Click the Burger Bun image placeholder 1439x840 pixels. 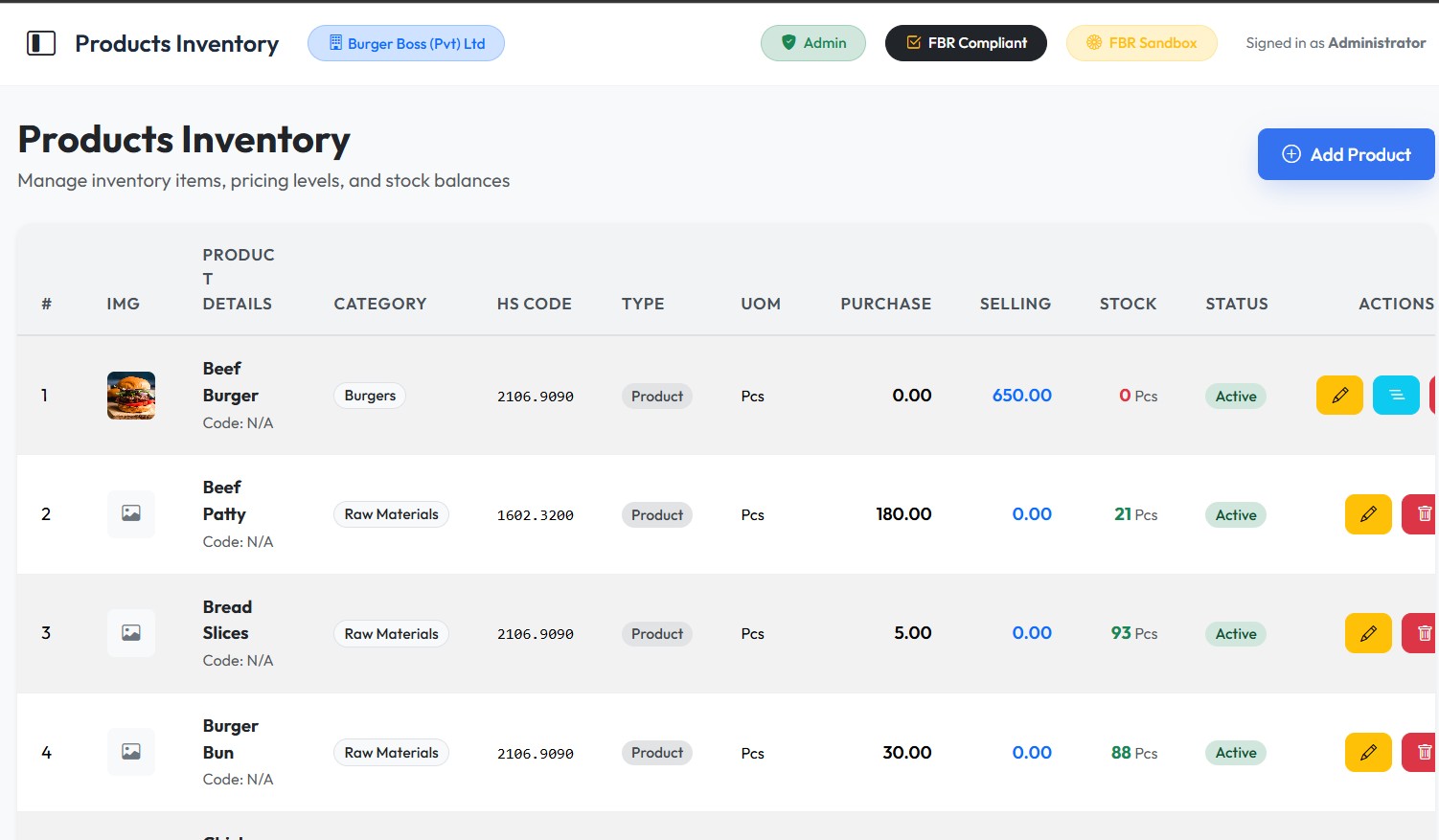(x=131, y=753)
